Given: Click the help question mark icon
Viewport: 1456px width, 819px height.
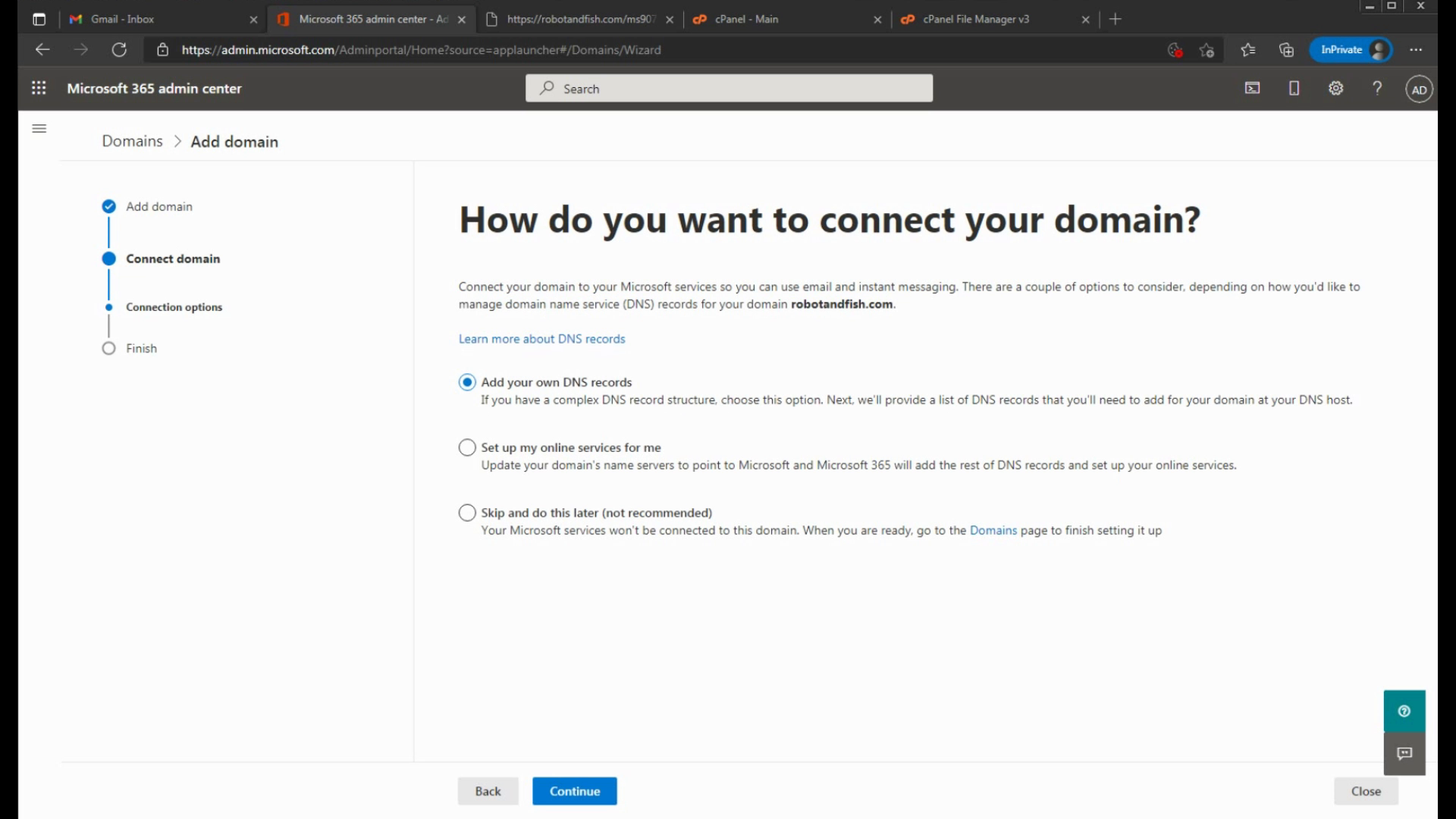Looking at the screenshot, I should click(x=1377, y=88).
